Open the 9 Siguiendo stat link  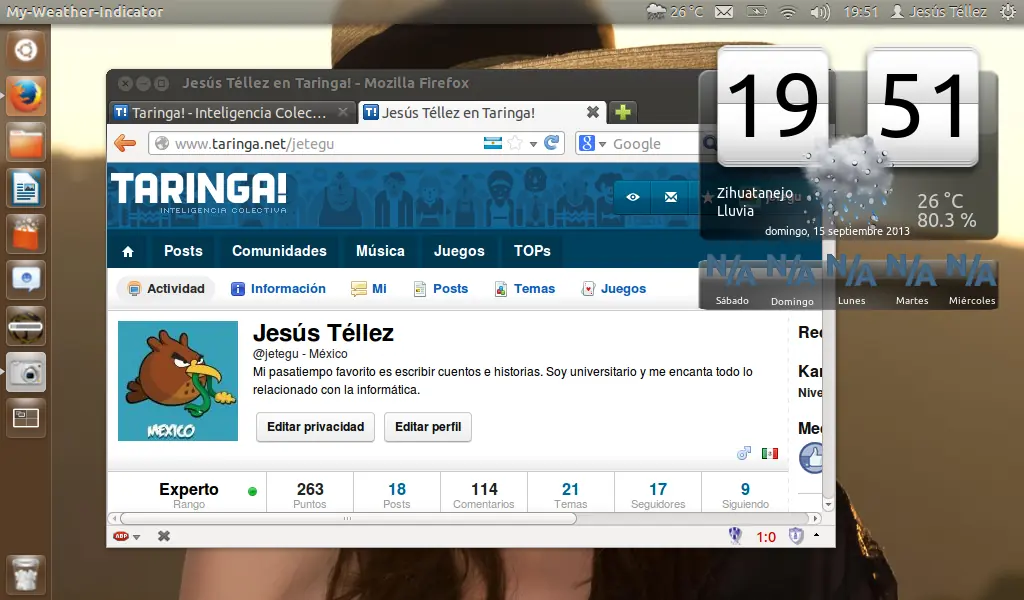tap(745, 496)
